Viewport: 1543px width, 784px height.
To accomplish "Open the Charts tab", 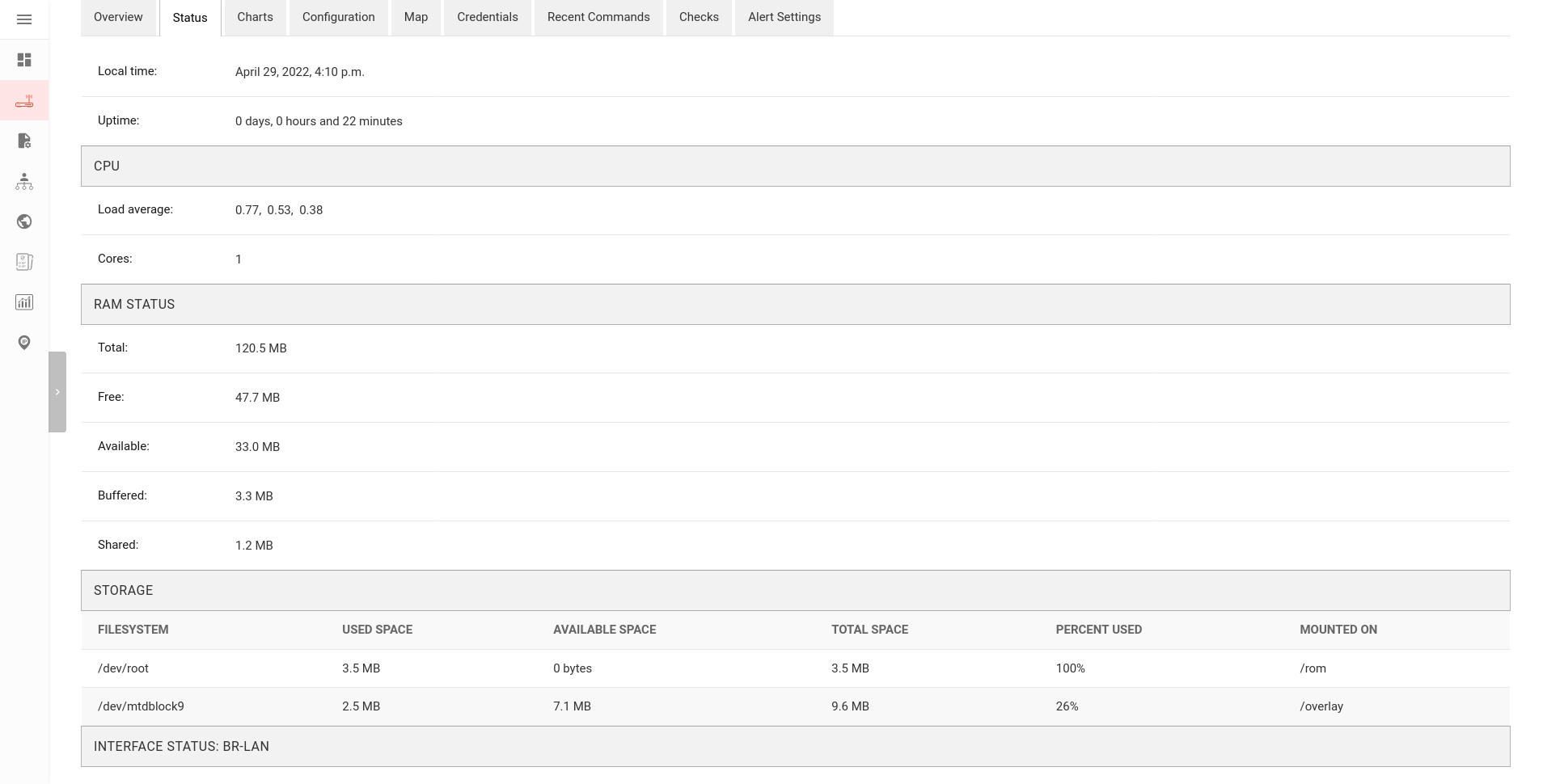I will 254,17.
